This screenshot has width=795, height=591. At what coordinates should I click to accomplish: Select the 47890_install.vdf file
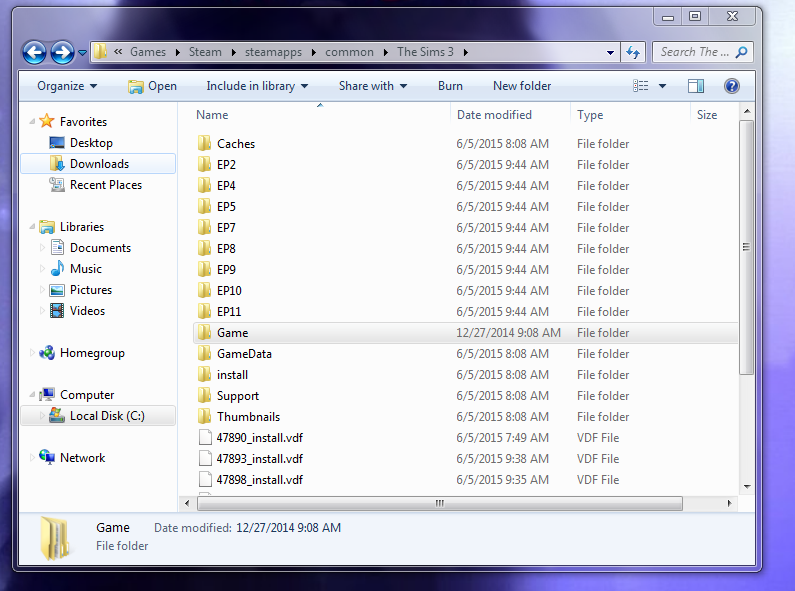[465, 437]
